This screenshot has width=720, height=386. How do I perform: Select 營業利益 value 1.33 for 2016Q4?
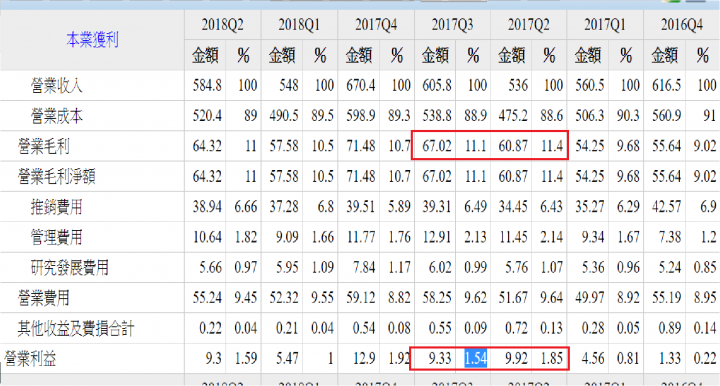pos(669,358)
